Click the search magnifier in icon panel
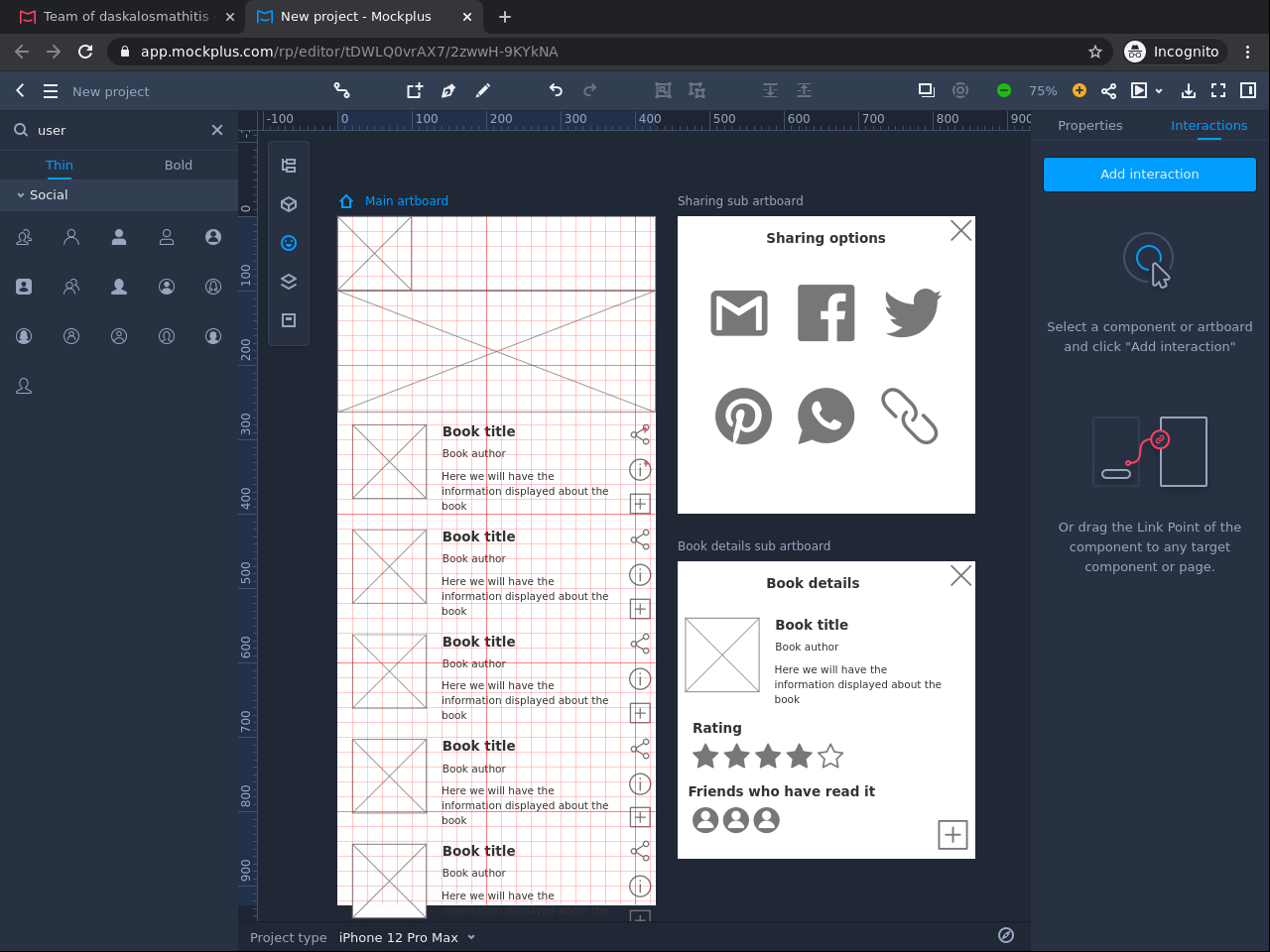Screen dimensions: 1270x952 pos(20,130)
